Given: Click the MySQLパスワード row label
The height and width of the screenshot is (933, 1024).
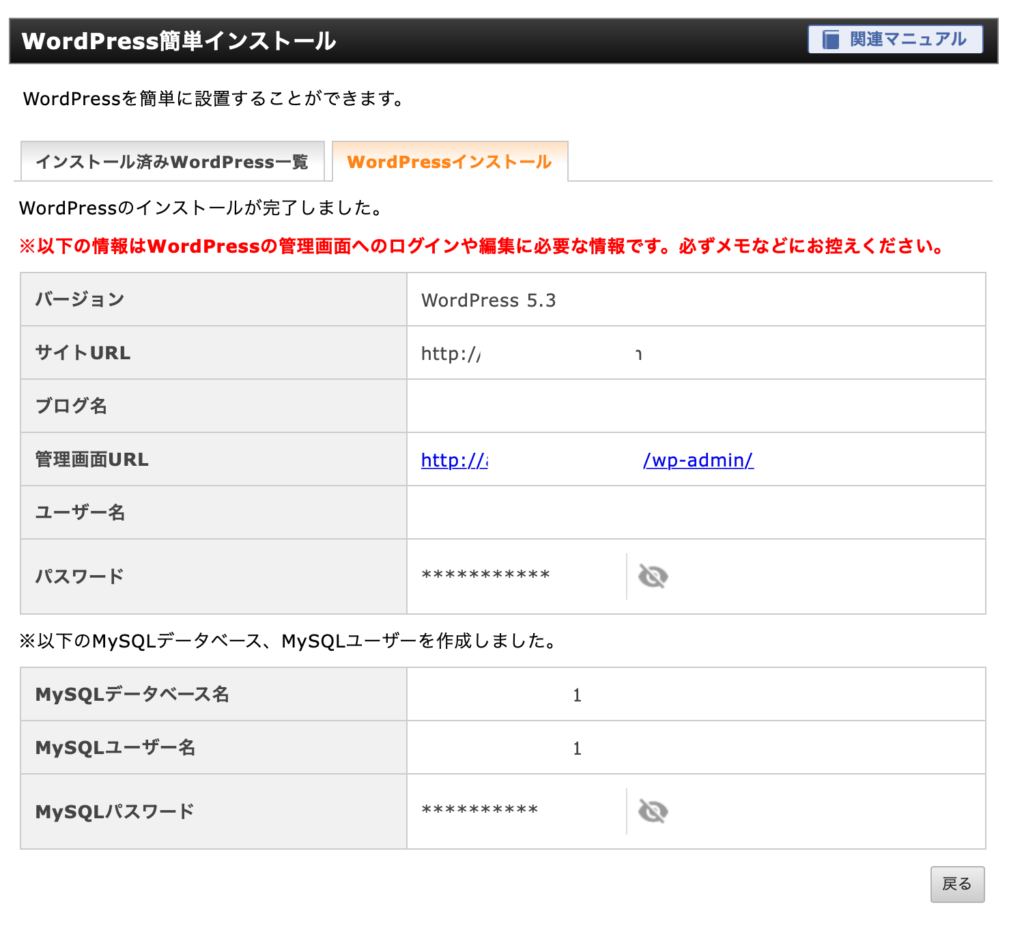Looking at the screenshot, I should [x=114, y=812].
